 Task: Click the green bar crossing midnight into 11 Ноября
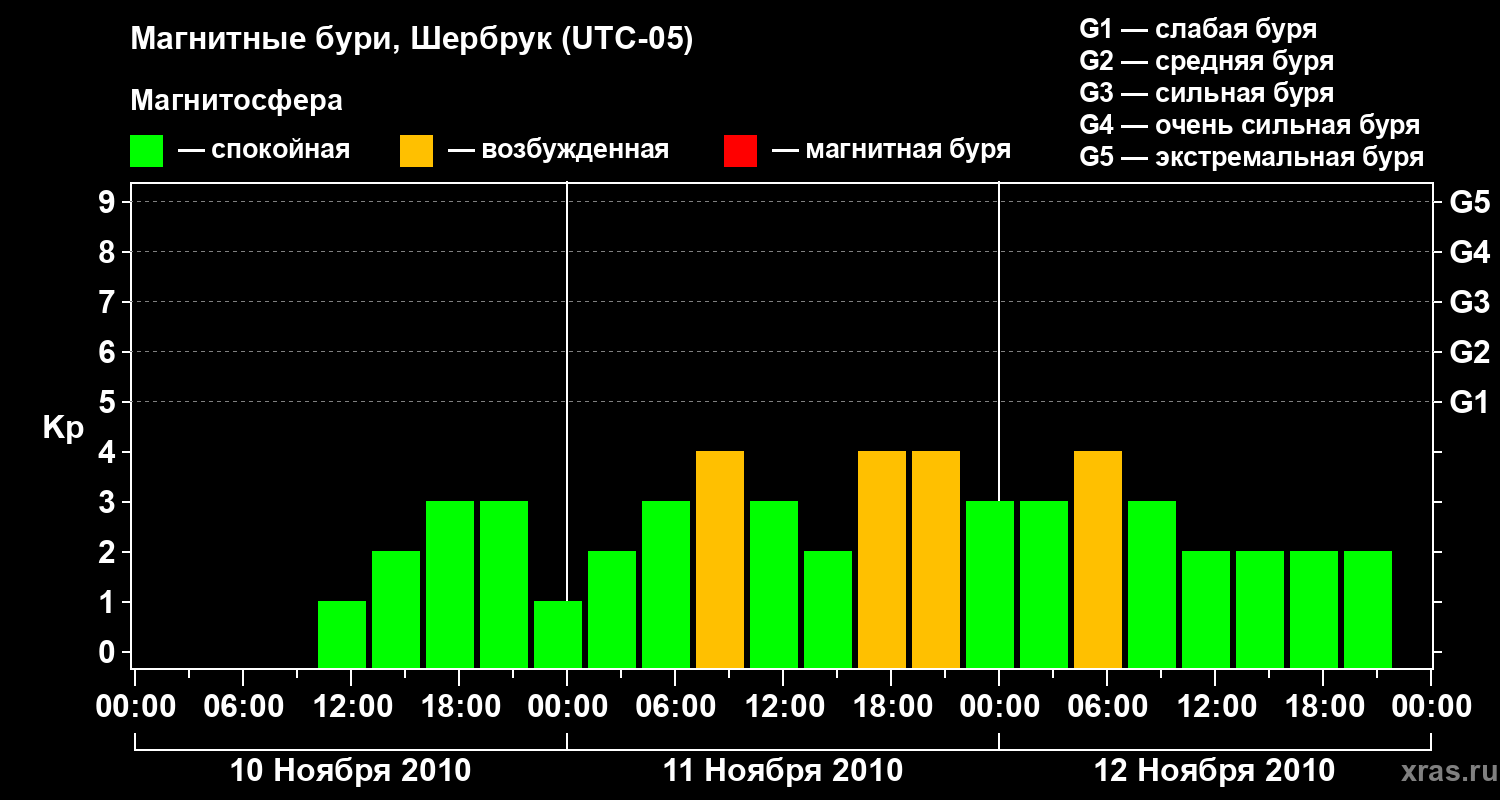[x=558, y=634]
